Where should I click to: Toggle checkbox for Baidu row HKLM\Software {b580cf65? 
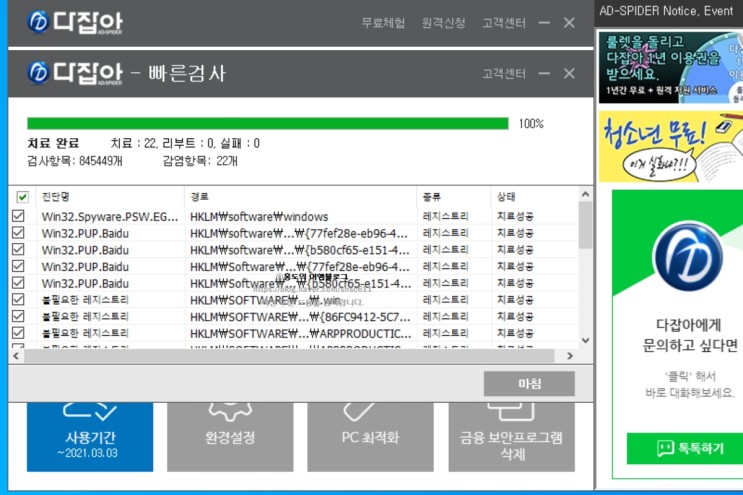point(18,283)
